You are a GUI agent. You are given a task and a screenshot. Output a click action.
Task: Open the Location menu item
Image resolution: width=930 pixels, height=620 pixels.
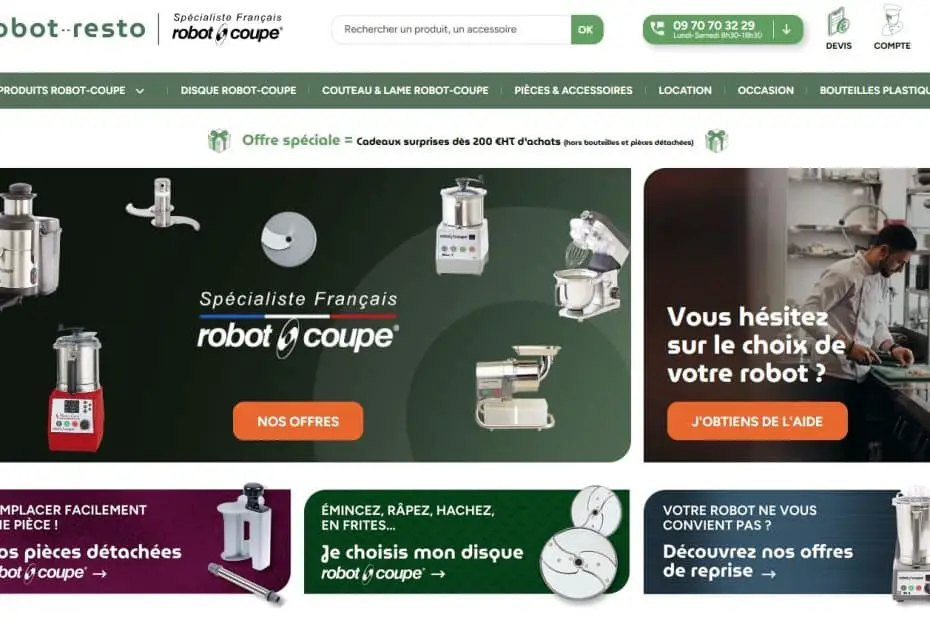[685, 90]
